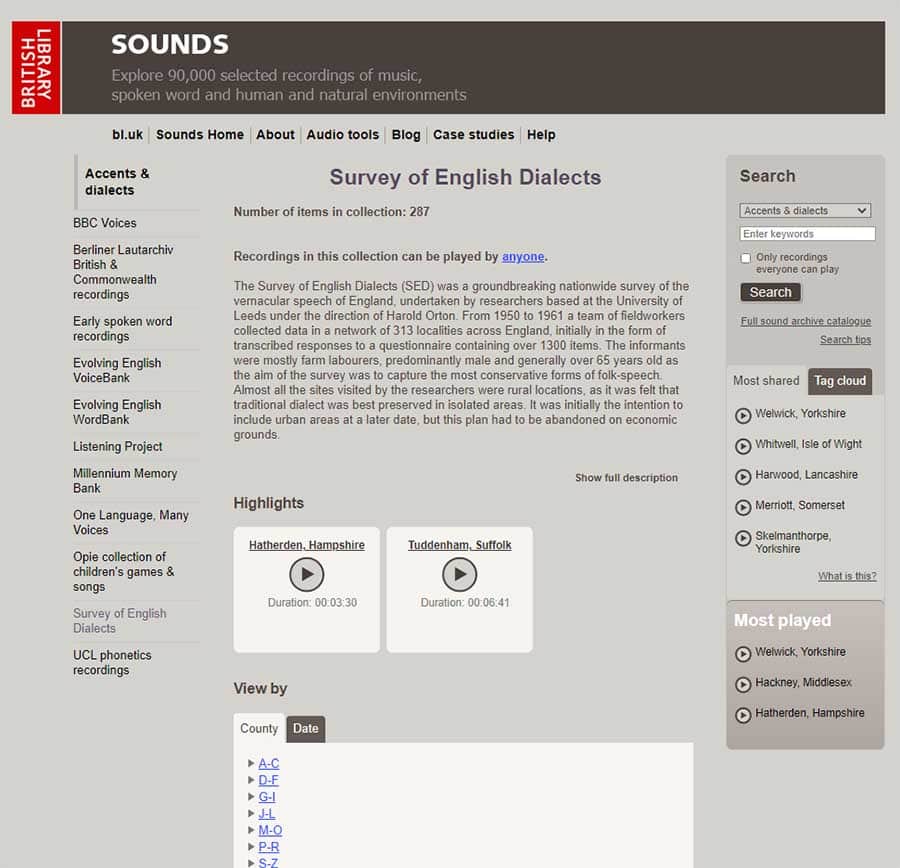Switch to the Tag cloud tab
Screen dimensions: 900x868
pos(840,381)
